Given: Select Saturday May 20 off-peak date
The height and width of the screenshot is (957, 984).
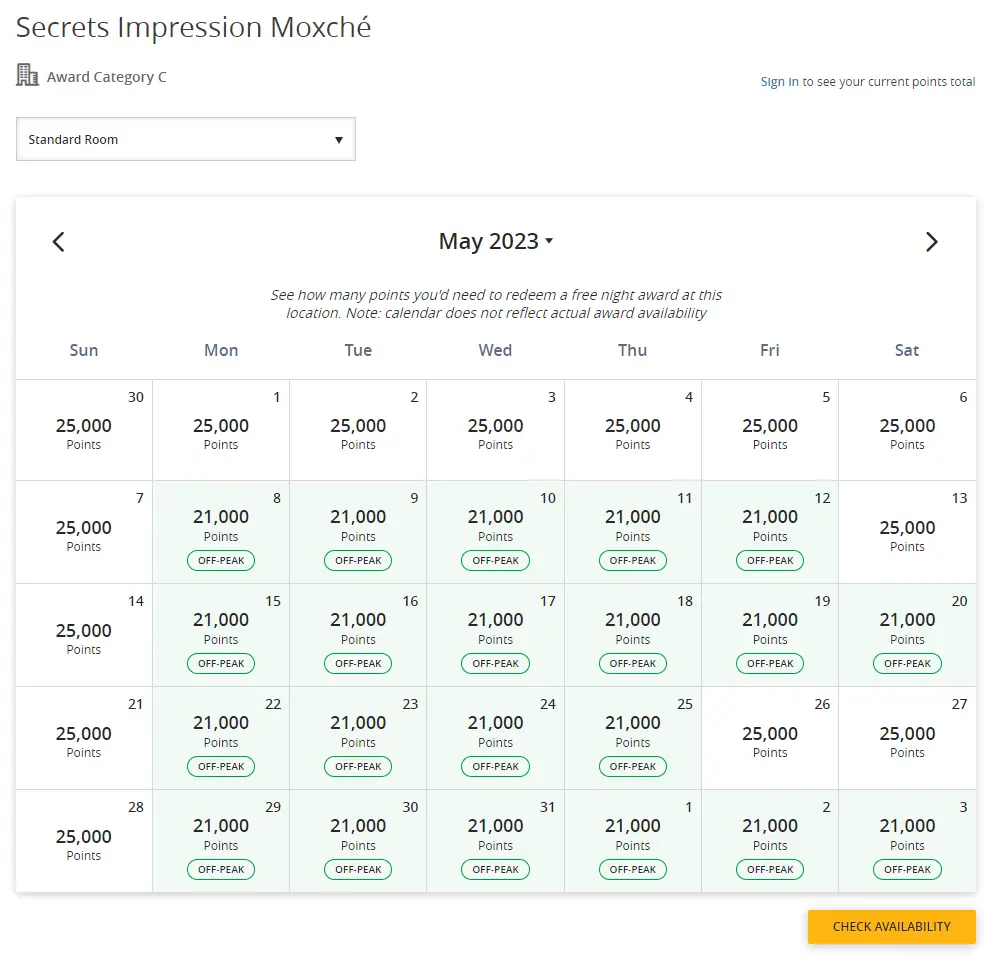Looking at the screenshot, I should (x=907, y=634).
